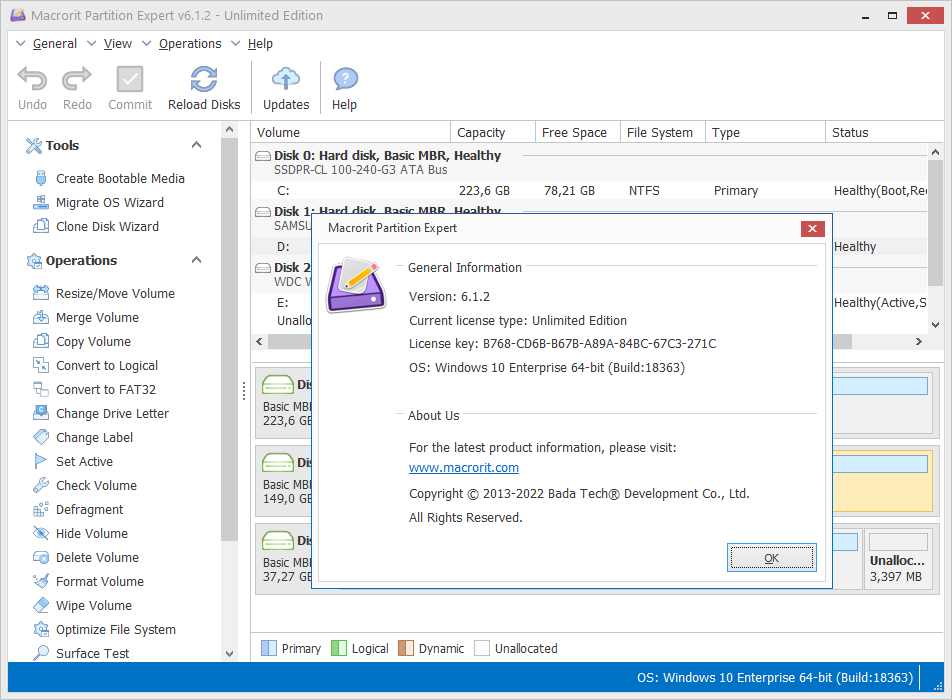Screen dimensions: 952x700
Task: Choose Format Volume operation
Action: coord(100,582)
